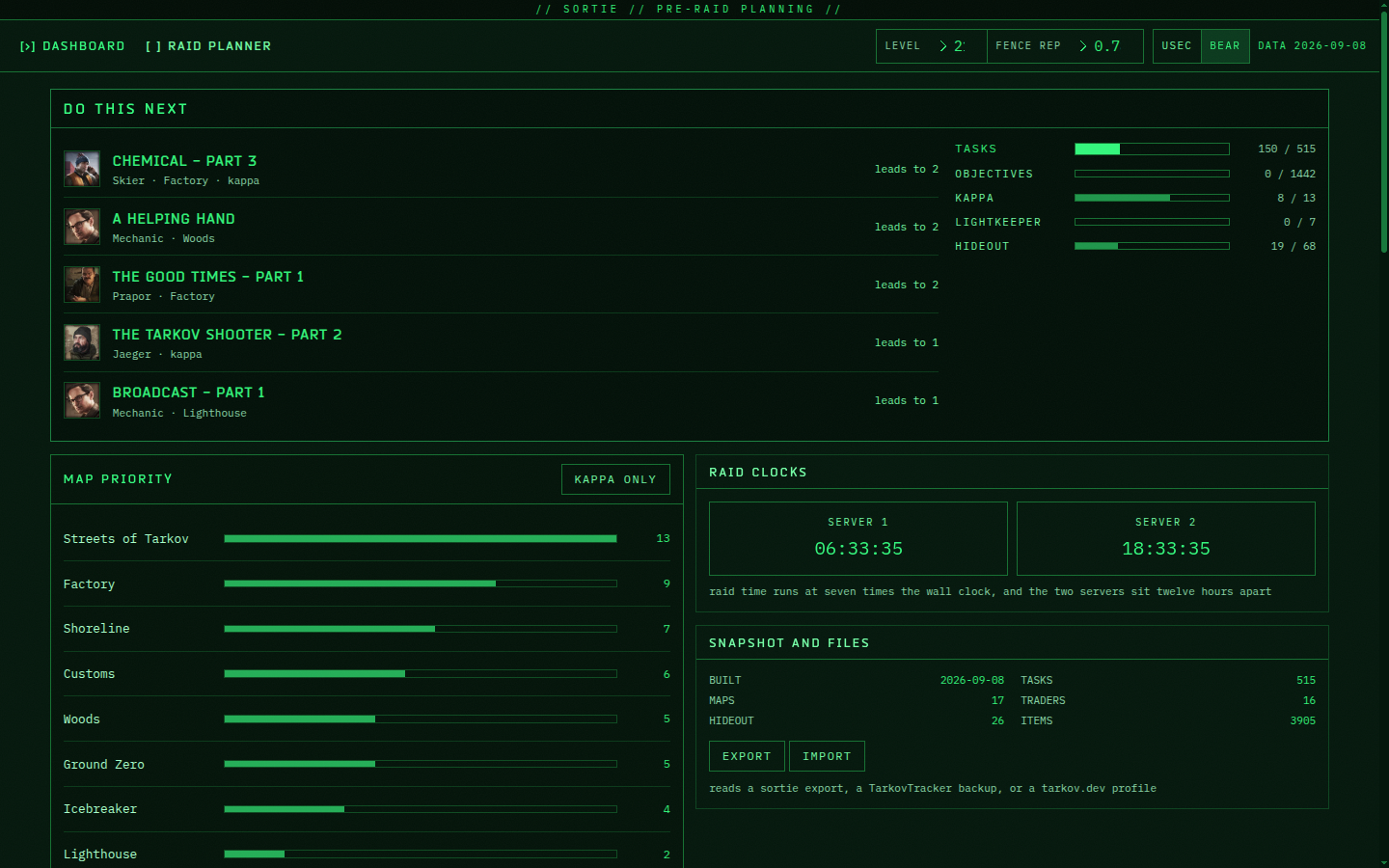Click the Hideout progress bar
This screenshot has height=868, width=1389.
(1152, 246)
